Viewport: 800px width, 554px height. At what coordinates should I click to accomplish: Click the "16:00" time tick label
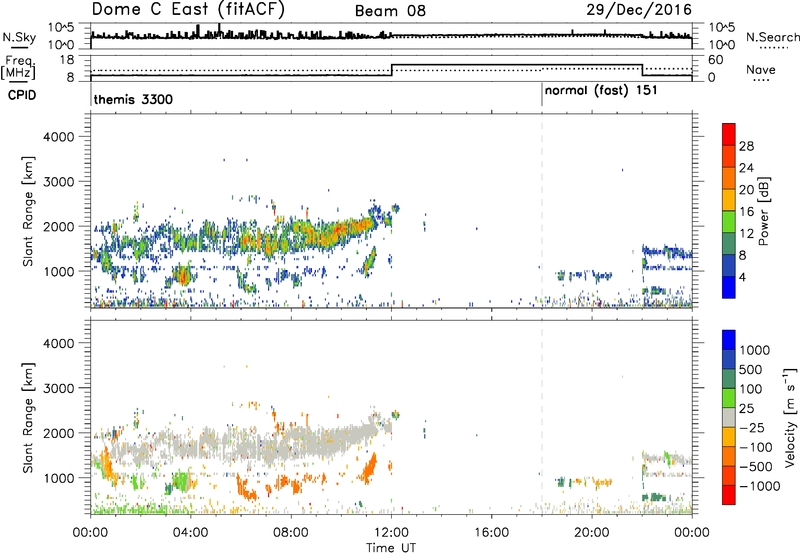[491, 533]
